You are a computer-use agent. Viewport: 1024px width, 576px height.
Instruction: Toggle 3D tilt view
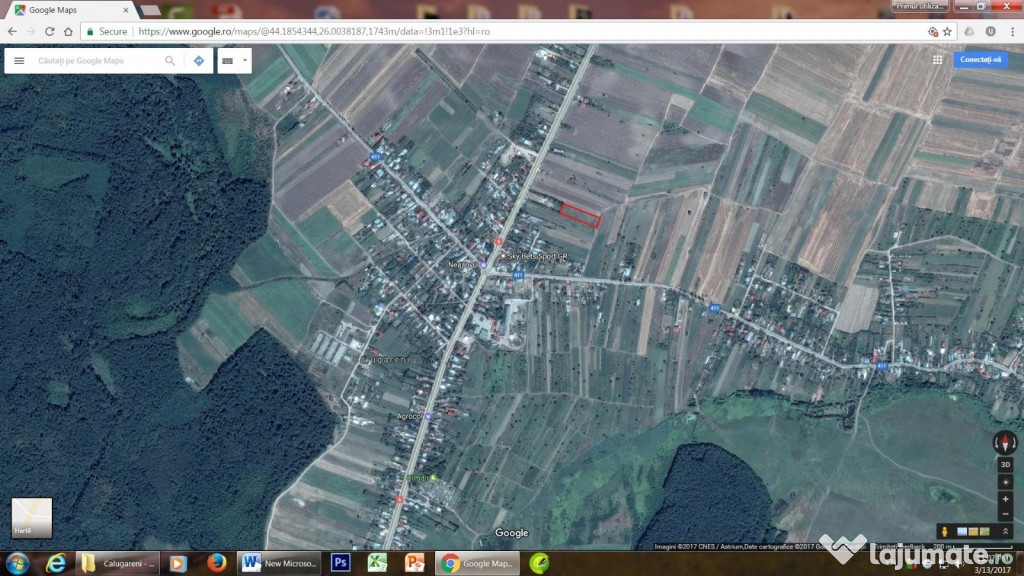point(1005,466)
